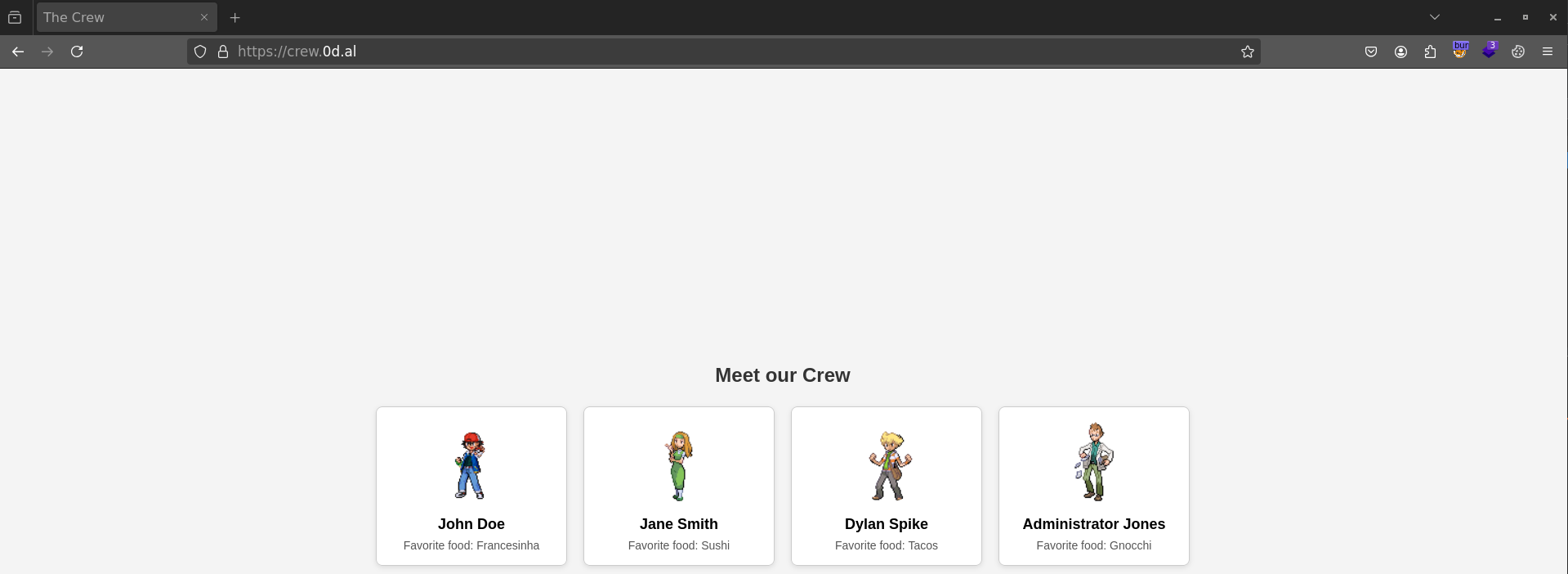1568x574 pixels.
Task: Expand the list all tabs chevron
Action: (x=1434, y=17)
